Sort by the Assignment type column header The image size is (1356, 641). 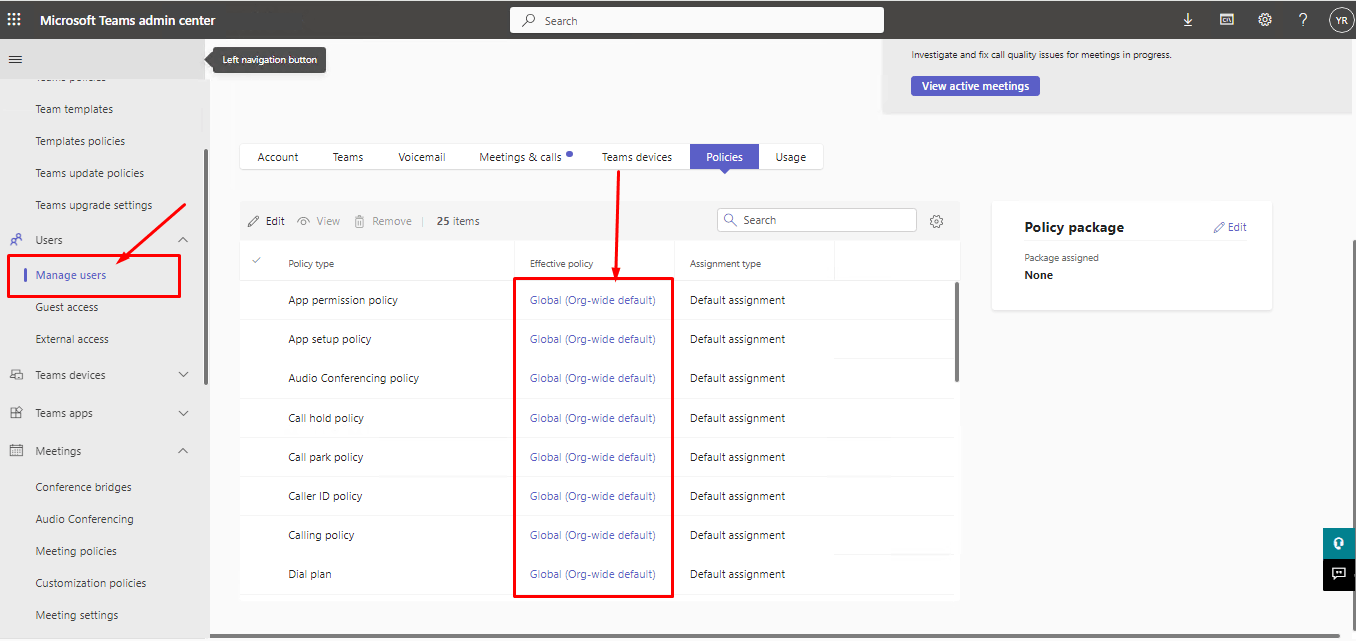pos(725,264)
